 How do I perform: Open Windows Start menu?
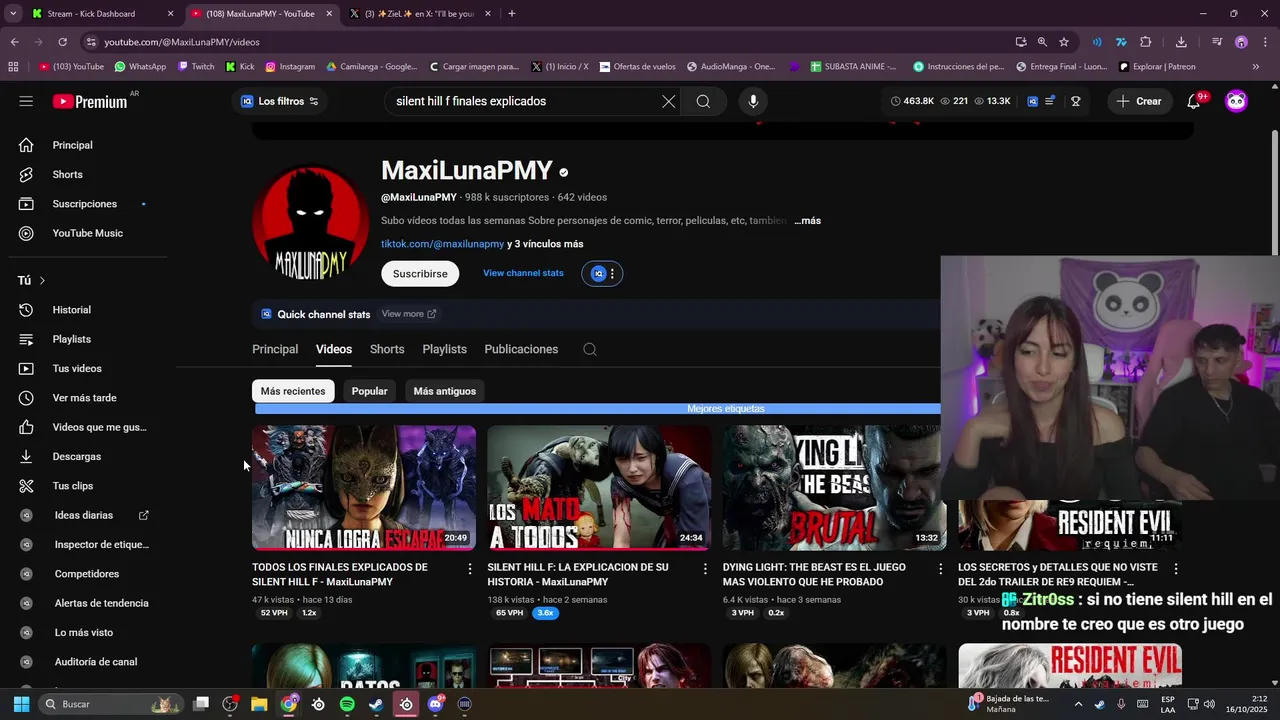tap(21, 704)
